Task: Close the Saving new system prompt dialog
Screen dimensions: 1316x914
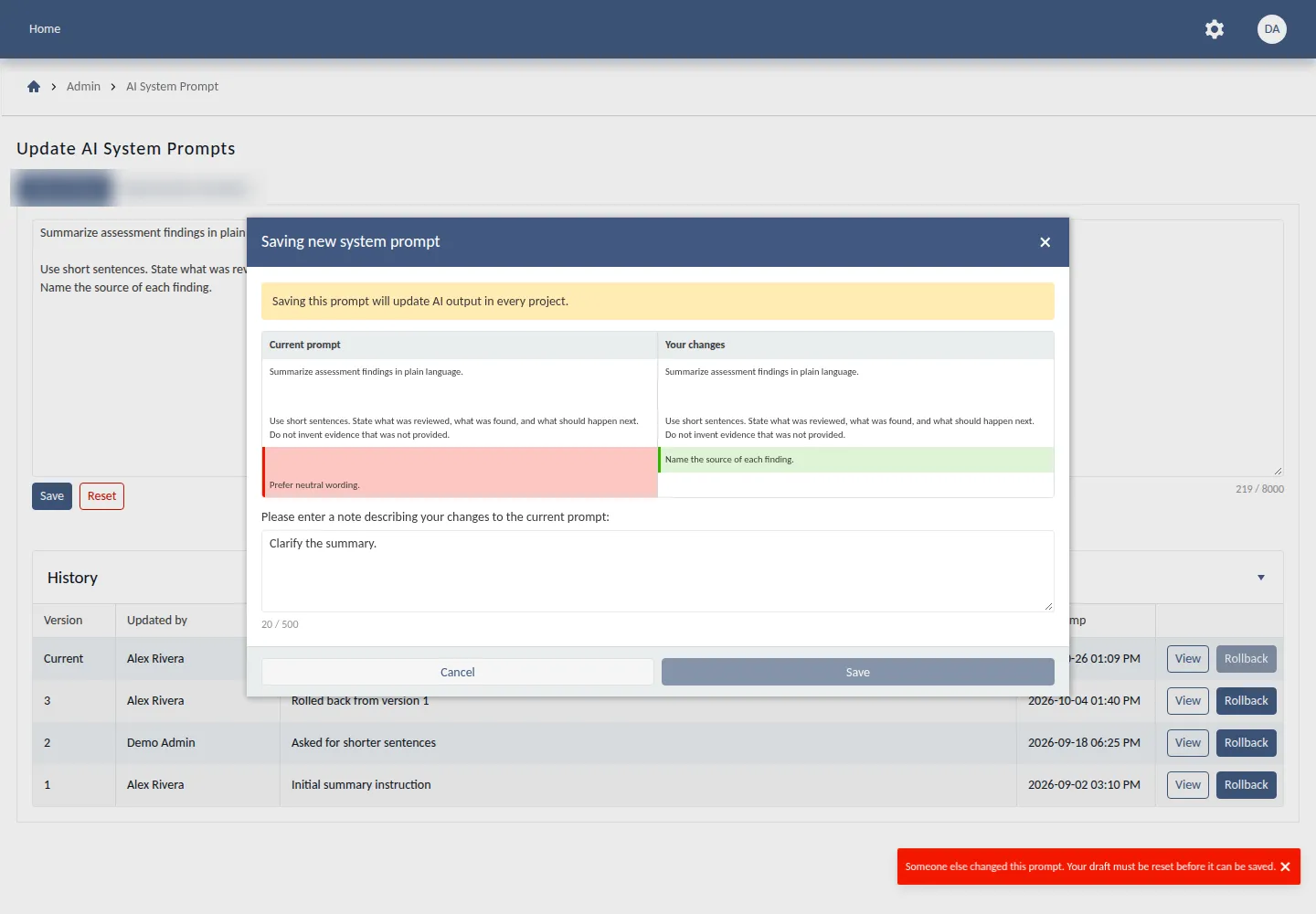Action: (x=1045, y=242)
